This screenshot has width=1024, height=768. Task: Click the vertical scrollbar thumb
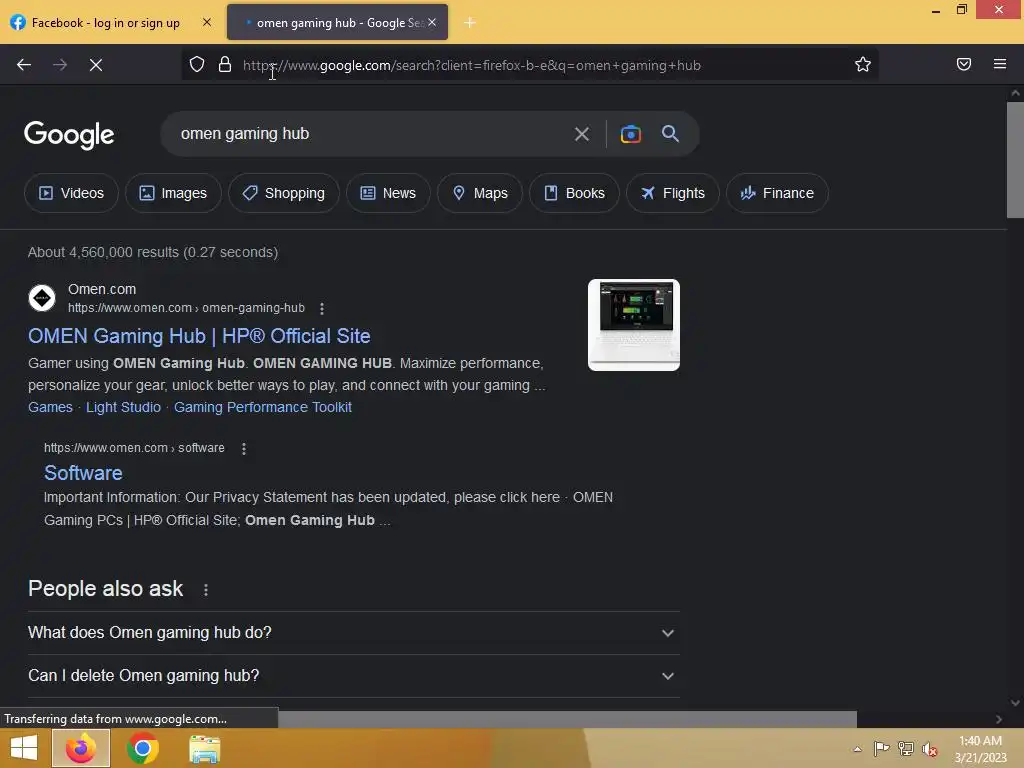[x=1015, y=159]
